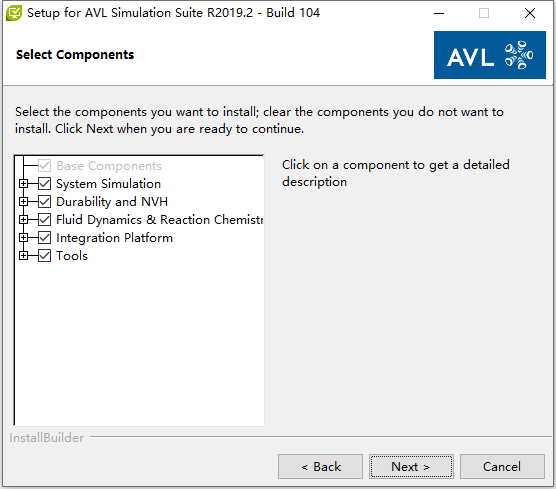Viewport: 556px width, 489px height.
Task: Expand the Integration Platform node
Action: point(23,238)
